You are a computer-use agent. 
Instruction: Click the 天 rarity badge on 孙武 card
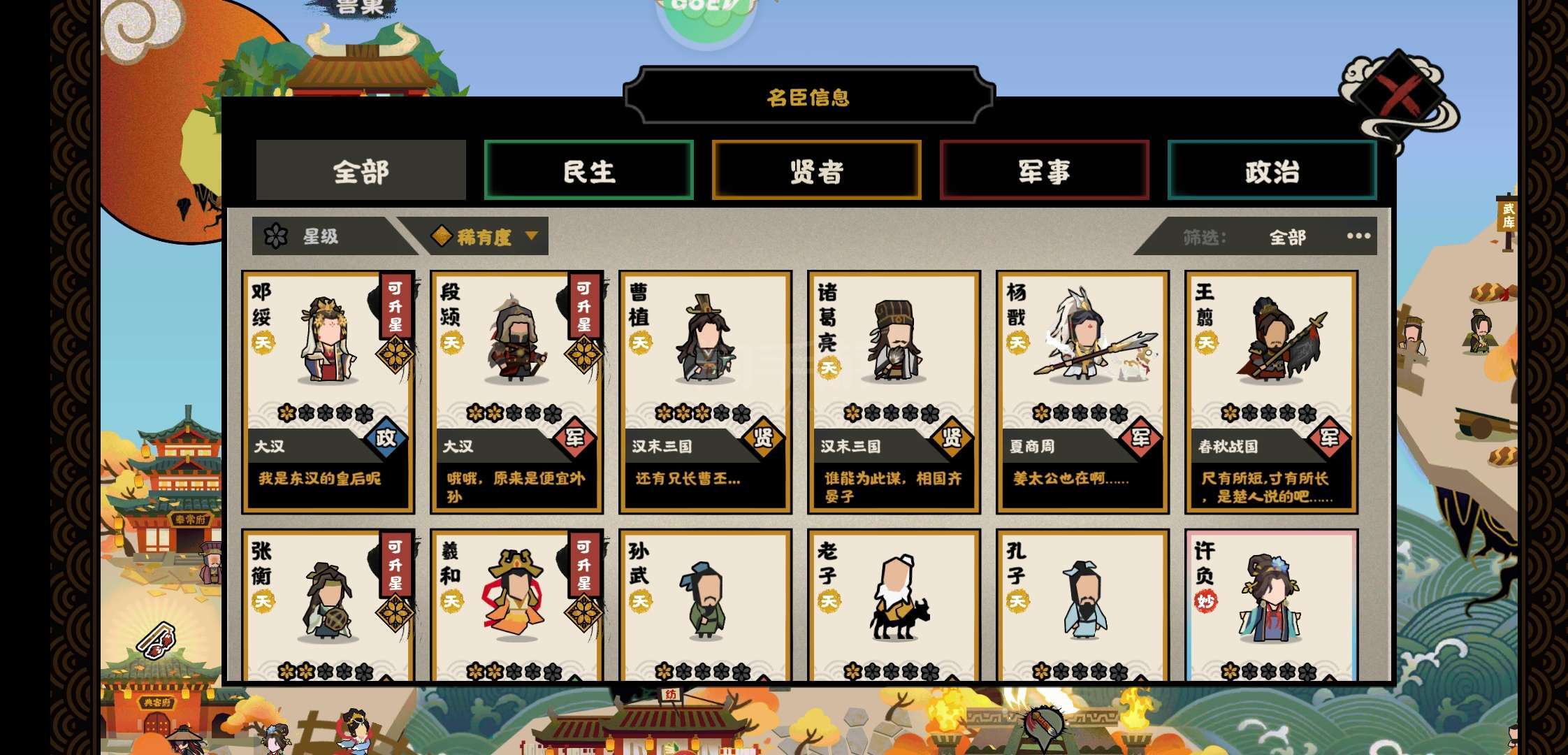(x=640, y=602)
